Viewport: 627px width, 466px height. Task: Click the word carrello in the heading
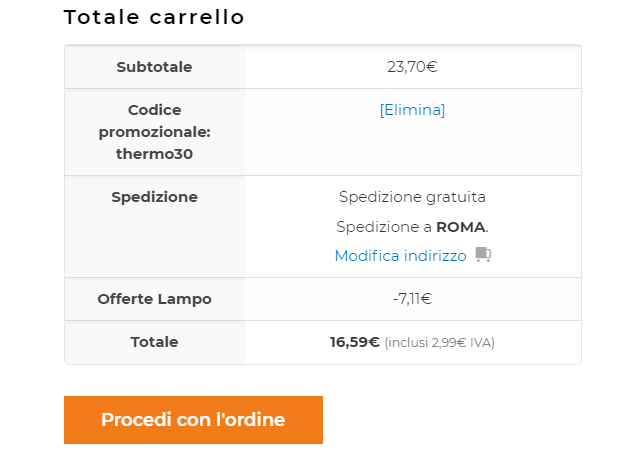click(196, 18)
